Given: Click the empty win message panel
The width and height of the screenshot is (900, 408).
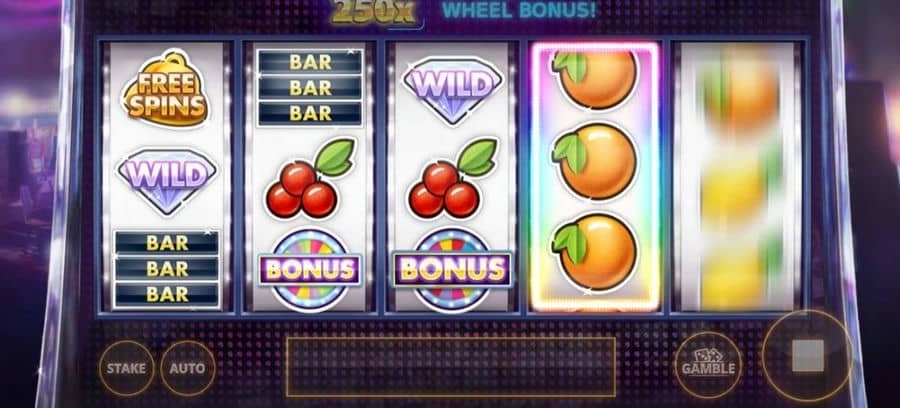Looking at the screenshot, I should [x=451, y=367].
